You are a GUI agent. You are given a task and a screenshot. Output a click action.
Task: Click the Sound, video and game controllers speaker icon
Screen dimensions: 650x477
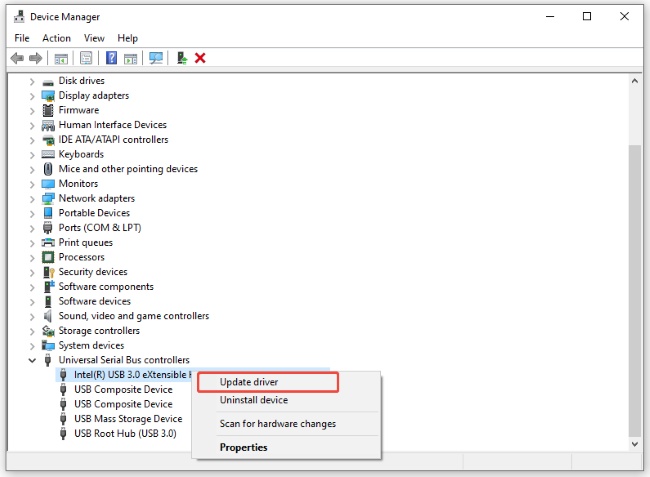[48, 316]
